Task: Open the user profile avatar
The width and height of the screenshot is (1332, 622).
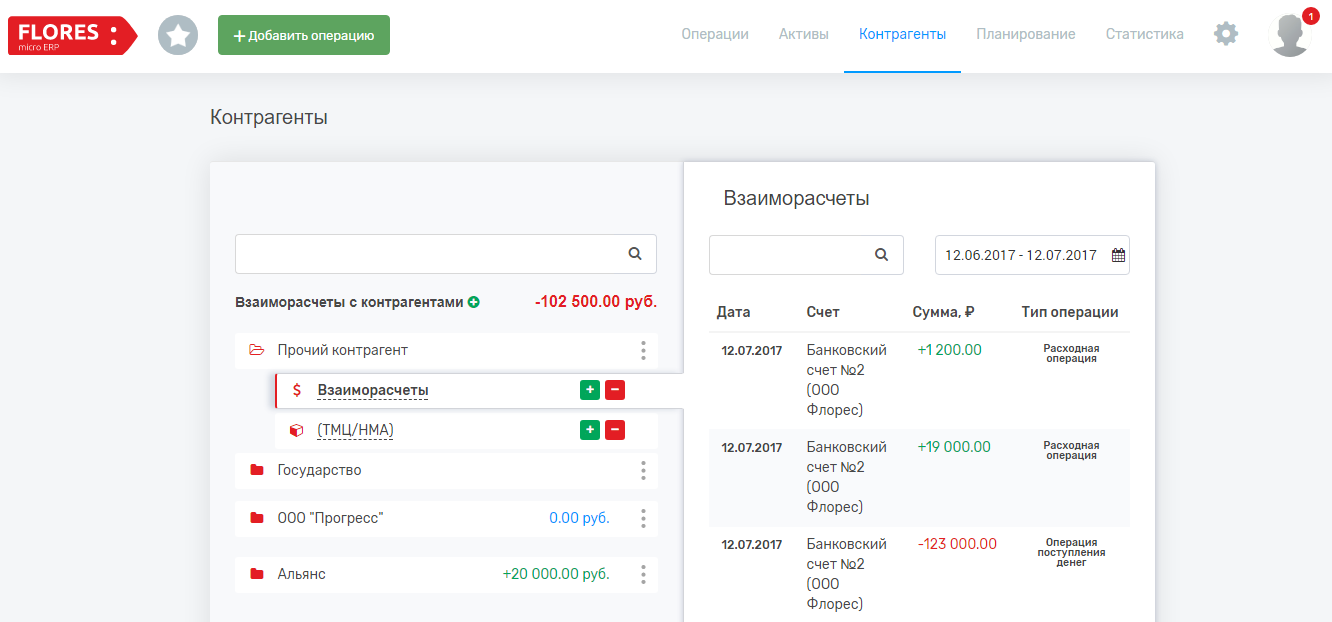Action: point(1289,35)
